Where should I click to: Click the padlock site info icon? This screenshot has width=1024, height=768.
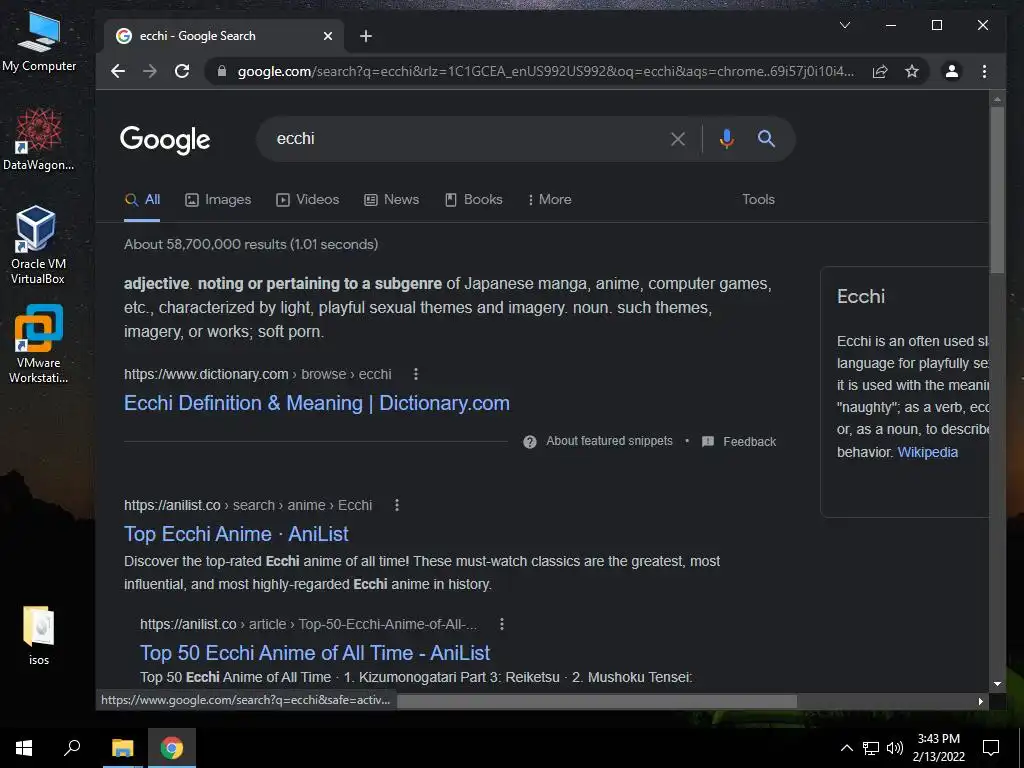click(x=222, y=71)
